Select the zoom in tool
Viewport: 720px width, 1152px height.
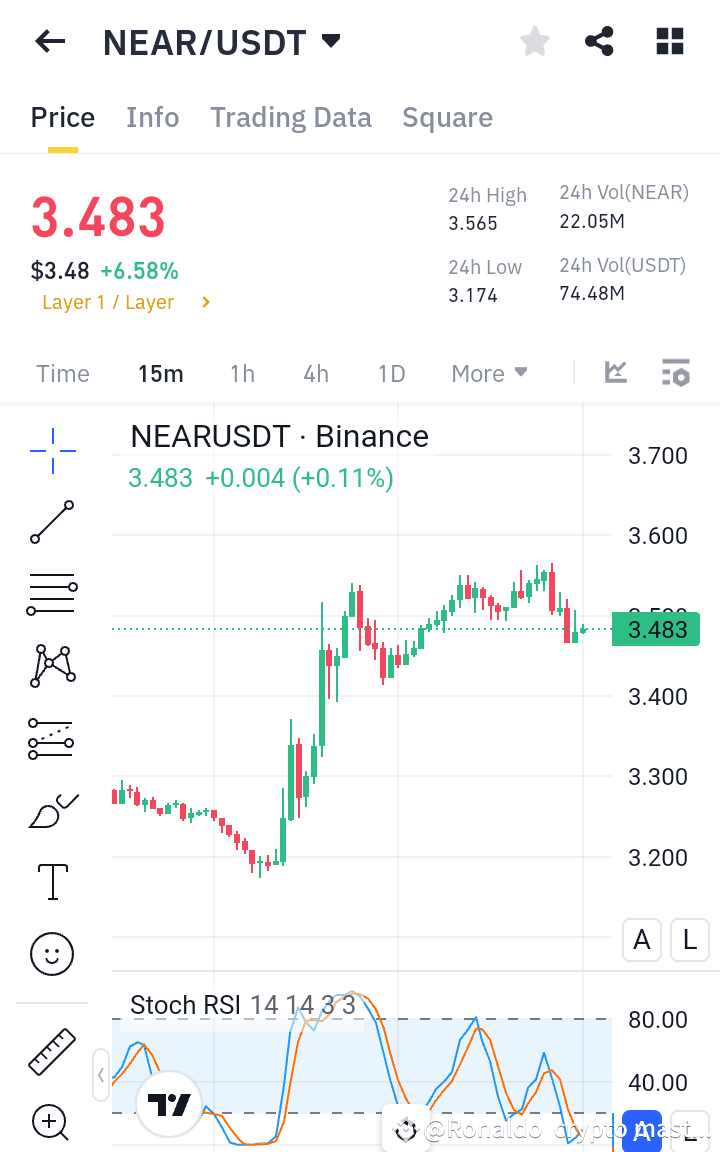point(51,1122)
